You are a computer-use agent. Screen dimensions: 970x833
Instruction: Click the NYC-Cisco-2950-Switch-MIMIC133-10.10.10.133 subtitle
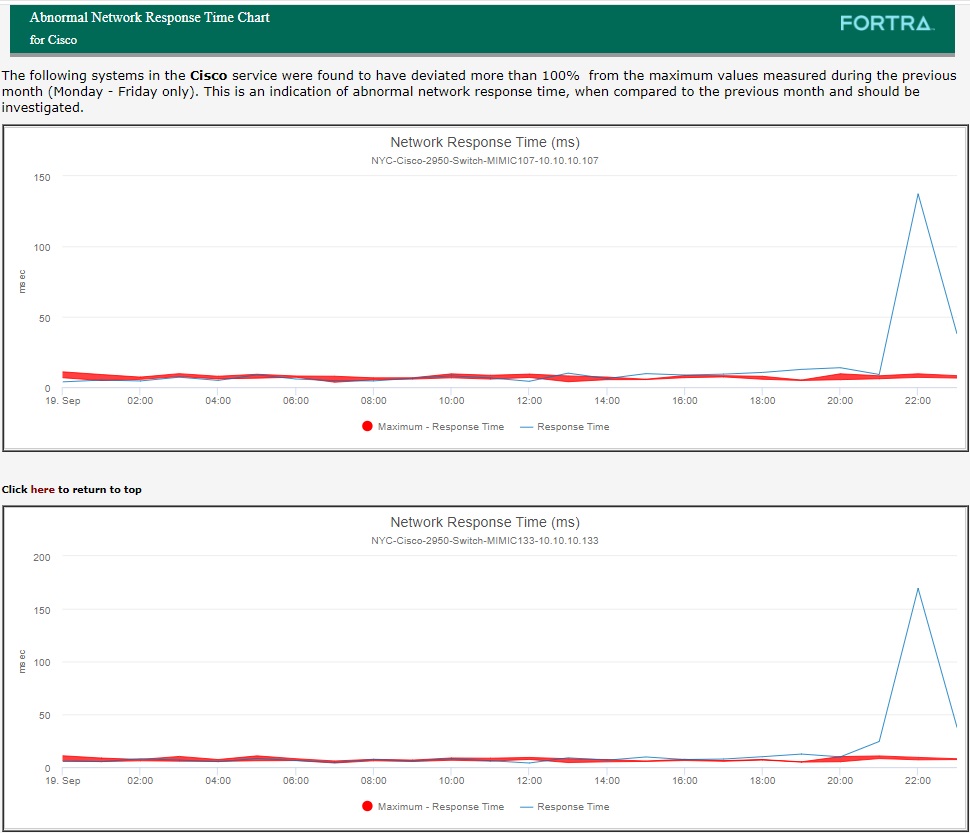pyautogui.click(x=485, y=540)
